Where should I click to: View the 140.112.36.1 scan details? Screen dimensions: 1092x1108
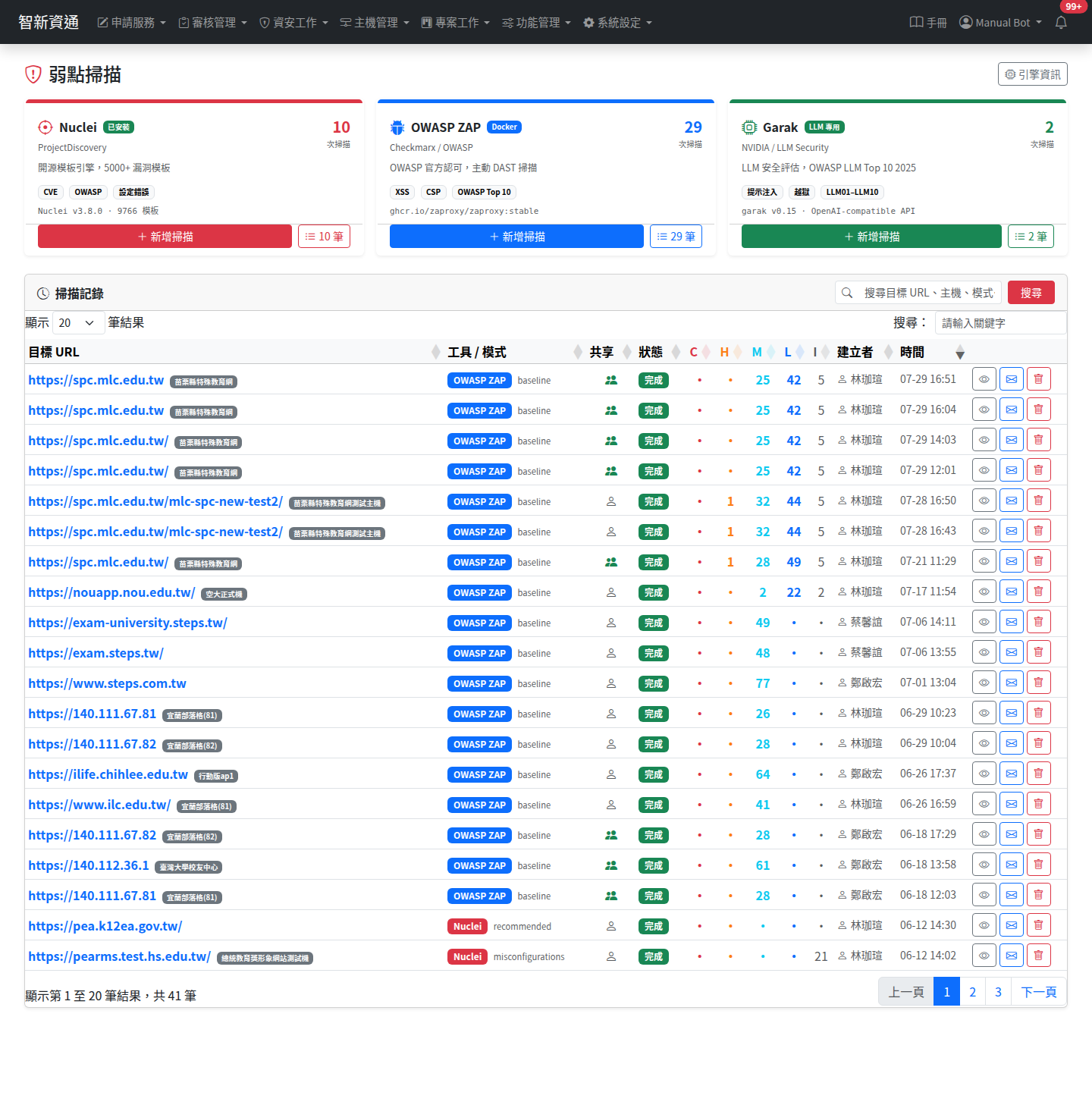984,865
